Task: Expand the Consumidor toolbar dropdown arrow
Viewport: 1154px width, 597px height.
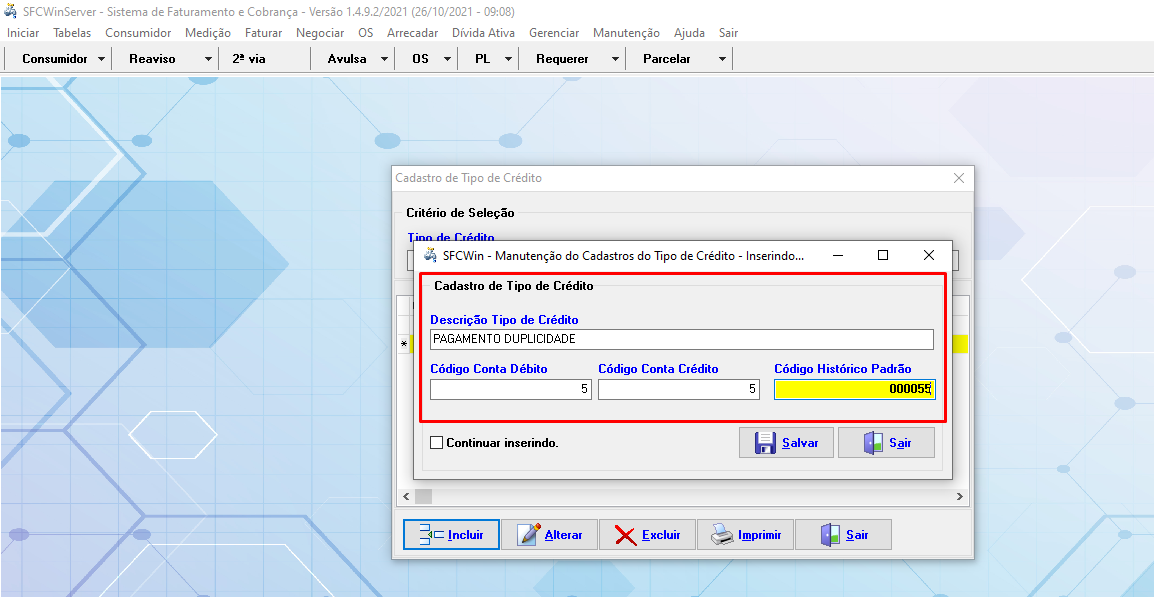Action: coord(102,59)
